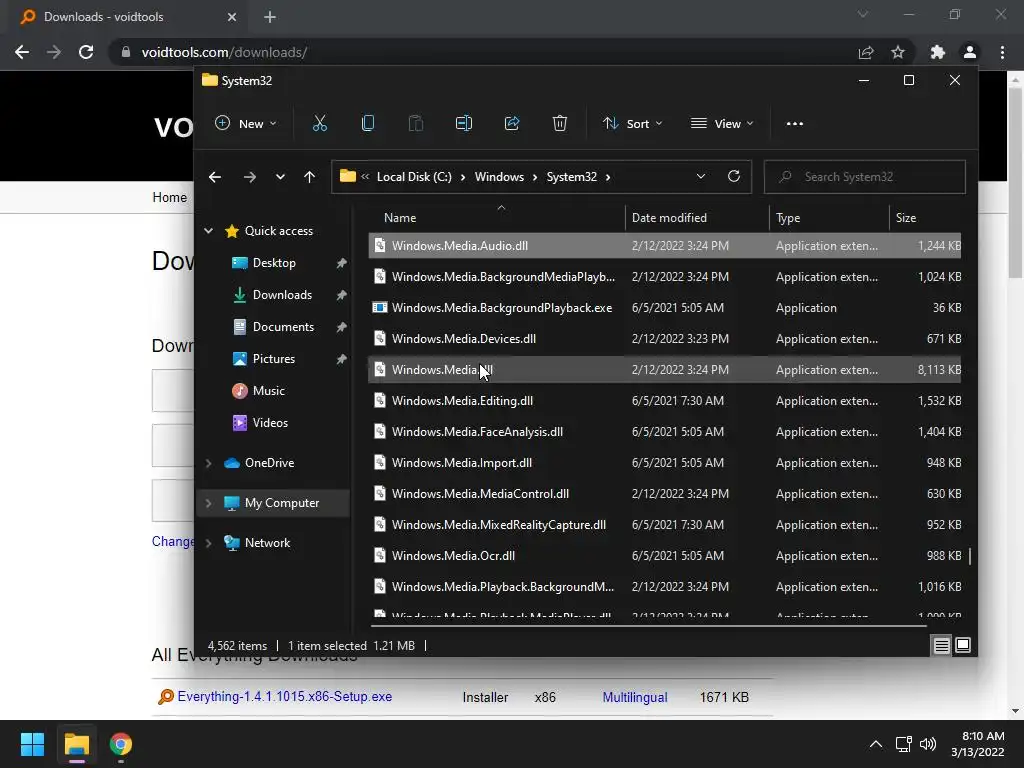Select Windows.Media.Ocr.dll file

click(665, 556)
